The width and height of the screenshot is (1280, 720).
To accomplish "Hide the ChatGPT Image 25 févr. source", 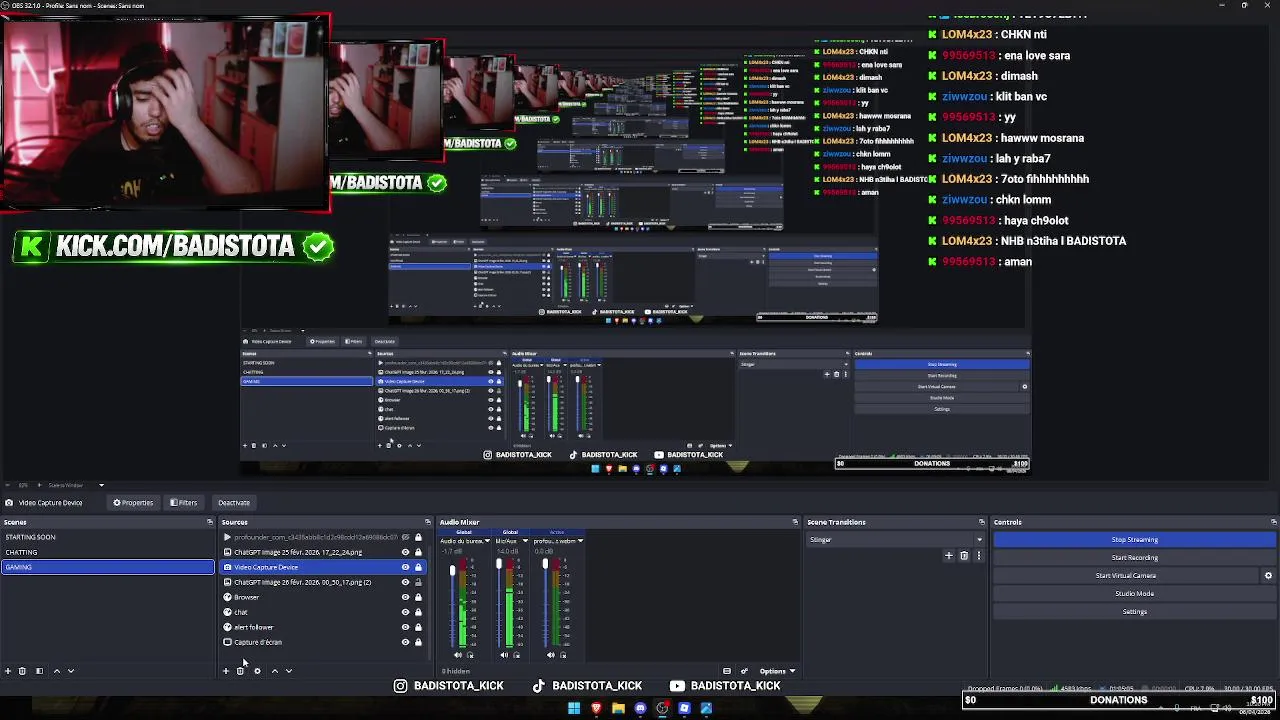I will click(x=405, y=552).
